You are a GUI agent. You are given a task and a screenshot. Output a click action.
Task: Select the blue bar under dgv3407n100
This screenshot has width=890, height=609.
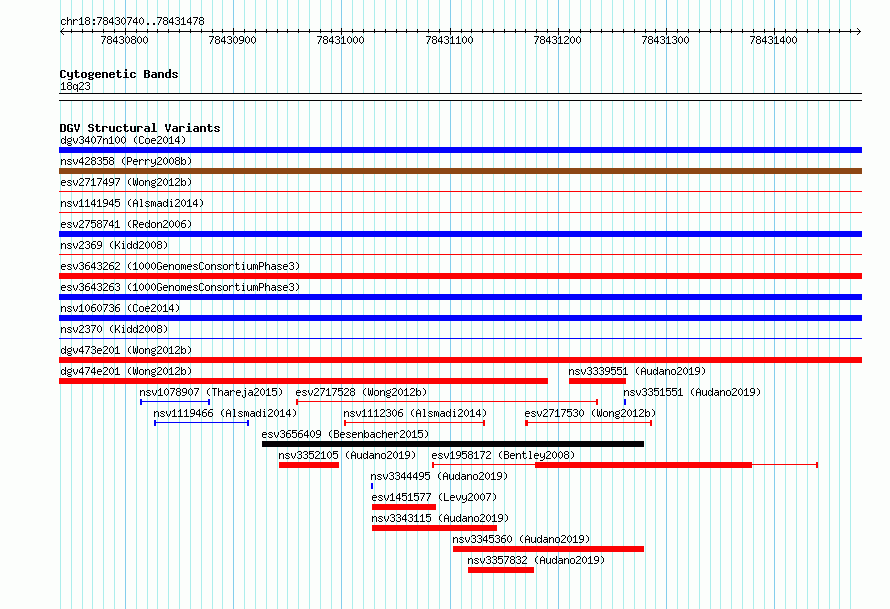pyautogui.click(x=460, y=150)
